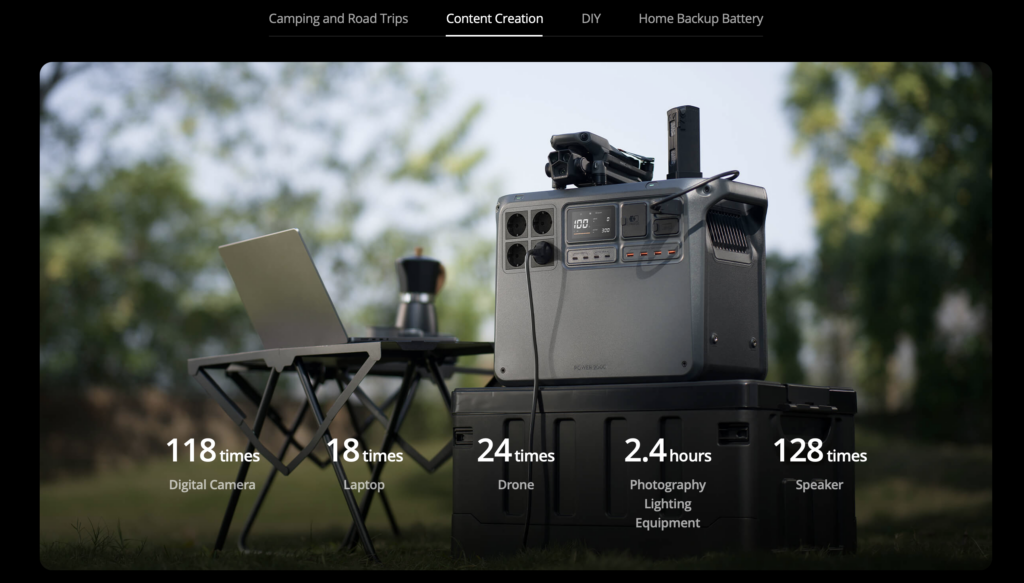1024x583 pixels.
Task: Select the Drone caption text
Action: click(x=515, y=485)
